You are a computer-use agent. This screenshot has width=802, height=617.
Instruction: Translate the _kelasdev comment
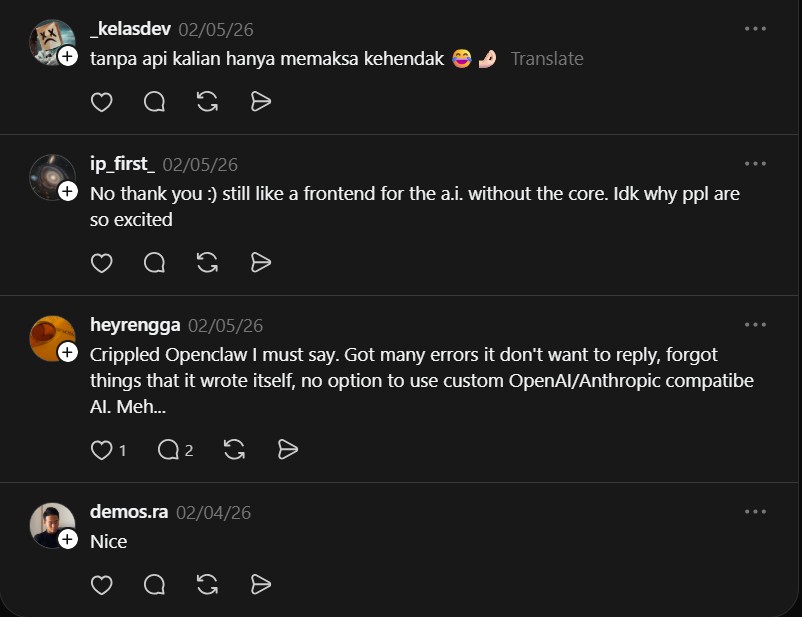(x=547, y=59)
